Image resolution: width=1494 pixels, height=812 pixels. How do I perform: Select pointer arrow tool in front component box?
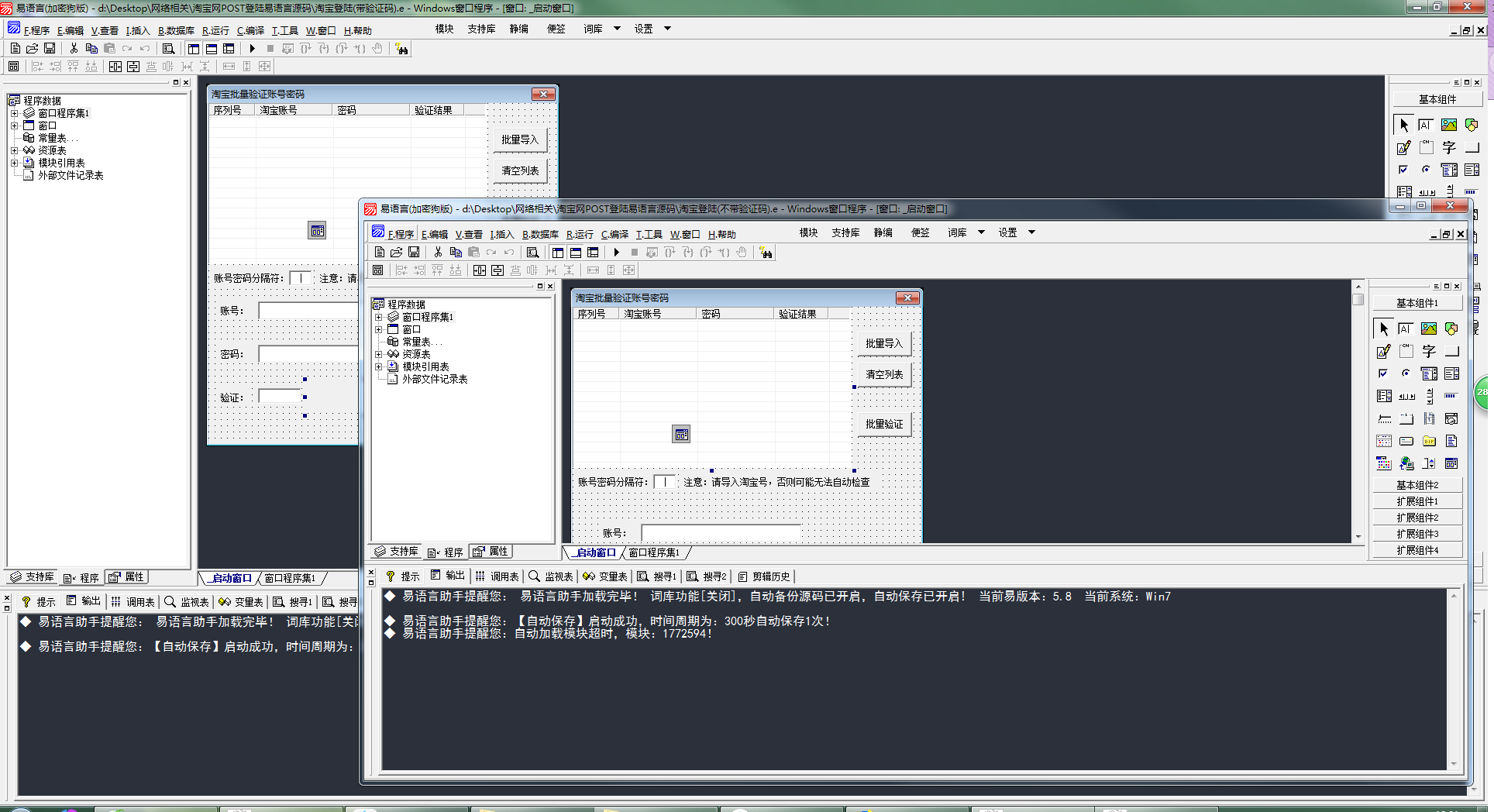1384,329
